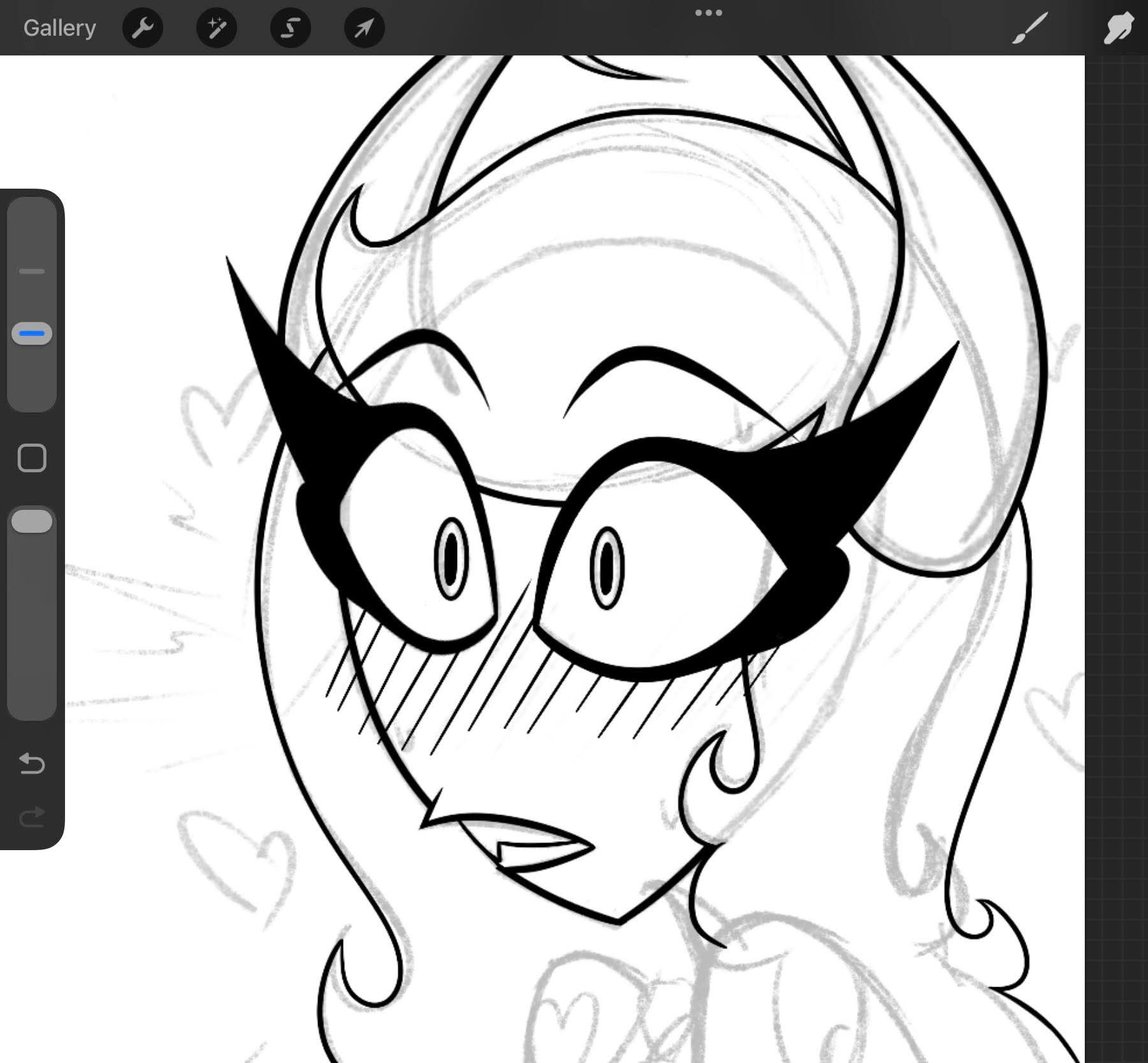Click the gray opacity slider handle
The width and height of the screenshot is (1148, 1063).
[x=32, y=521]
